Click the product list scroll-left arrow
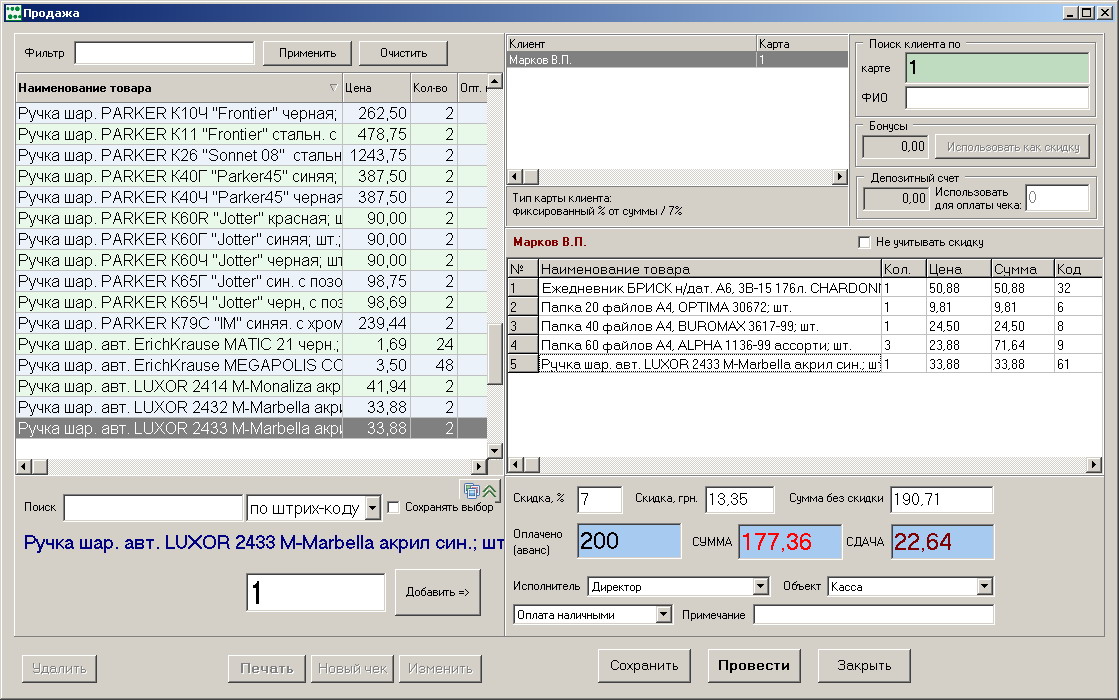The height and width of the screenshot is (700, 1119). pos(23,467)
